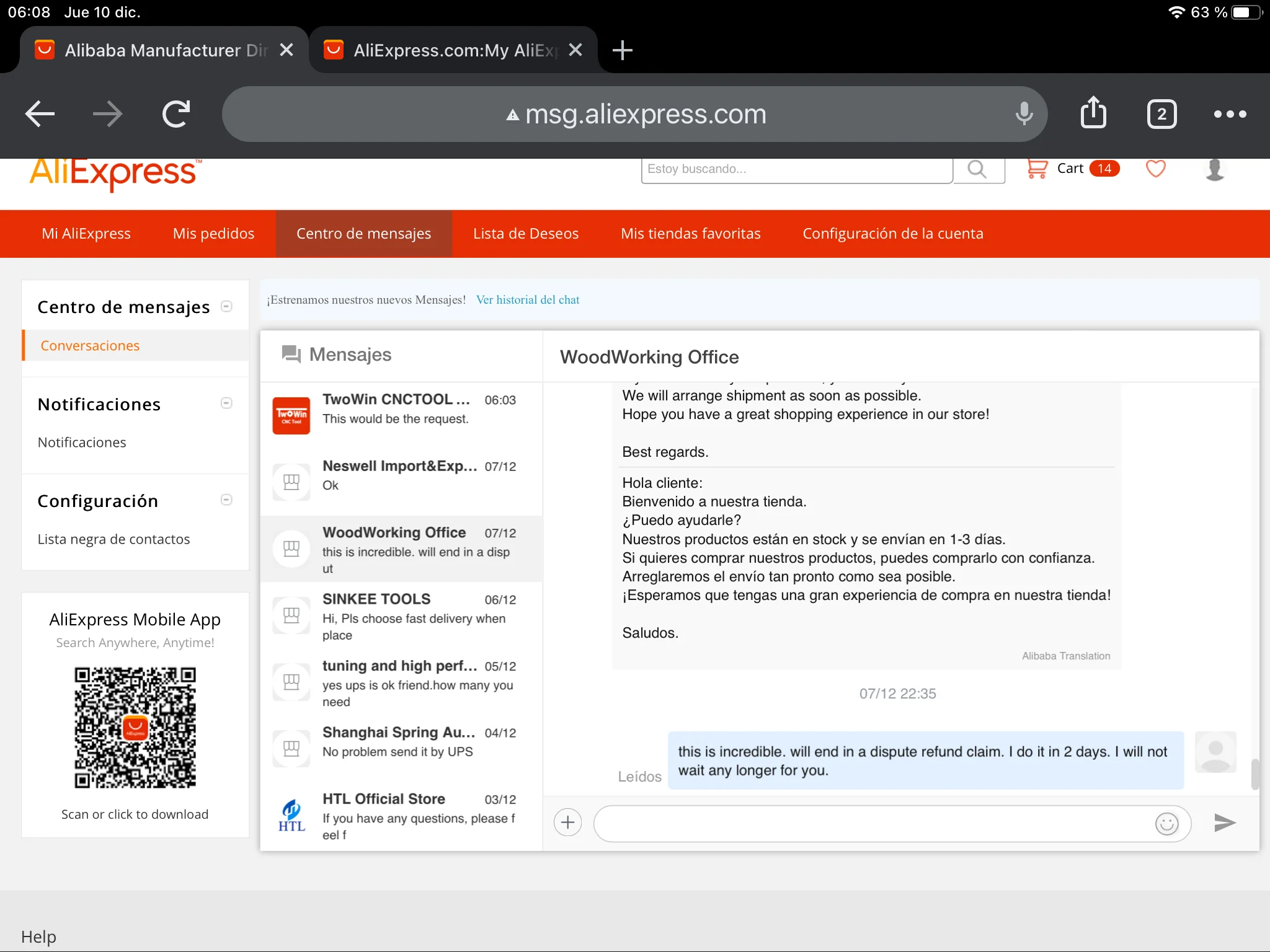
Task: Click Ver historial del chat link
Action: click(527, 300)
